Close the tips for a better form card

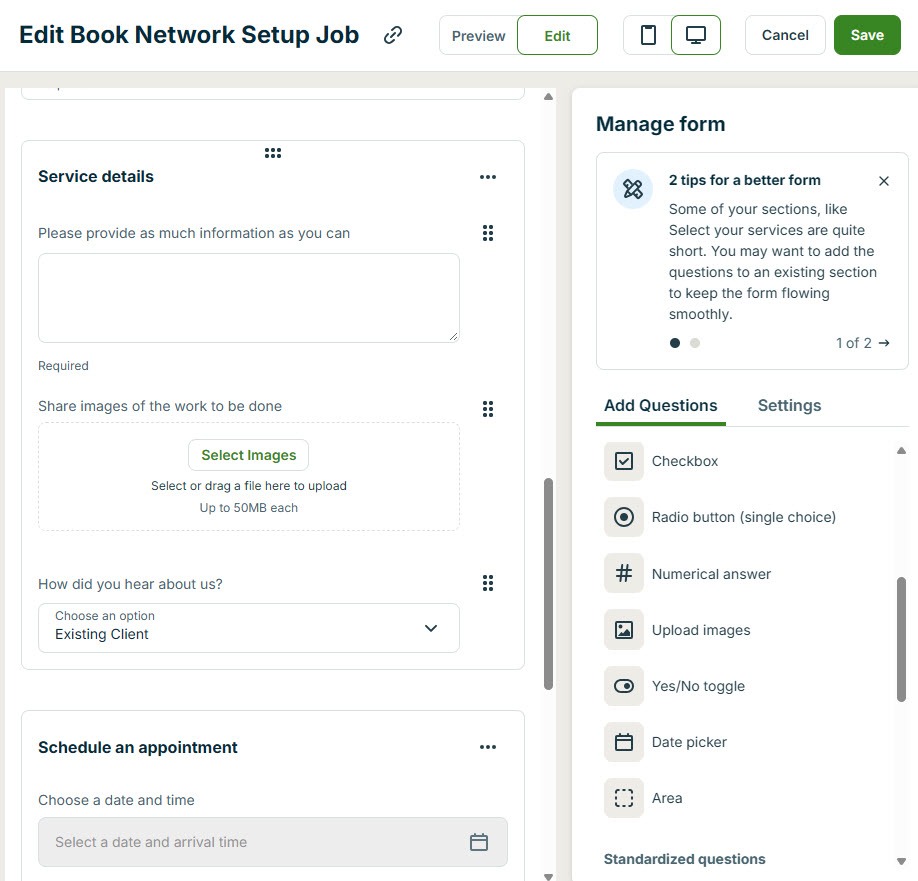pyautogui.click(x=884, y=181)
